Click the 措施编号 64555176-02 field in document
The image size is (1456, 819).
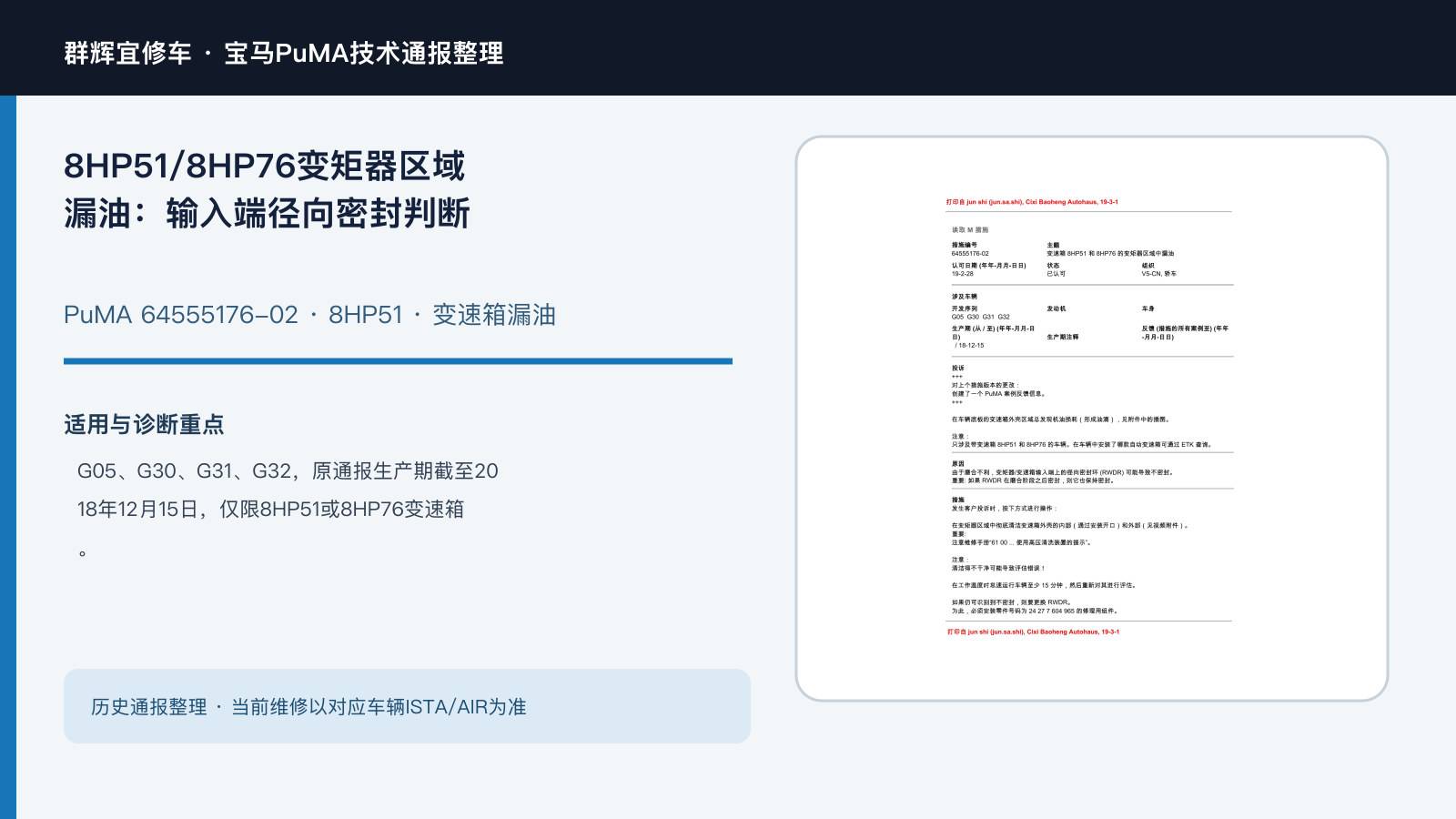(970, 249)
